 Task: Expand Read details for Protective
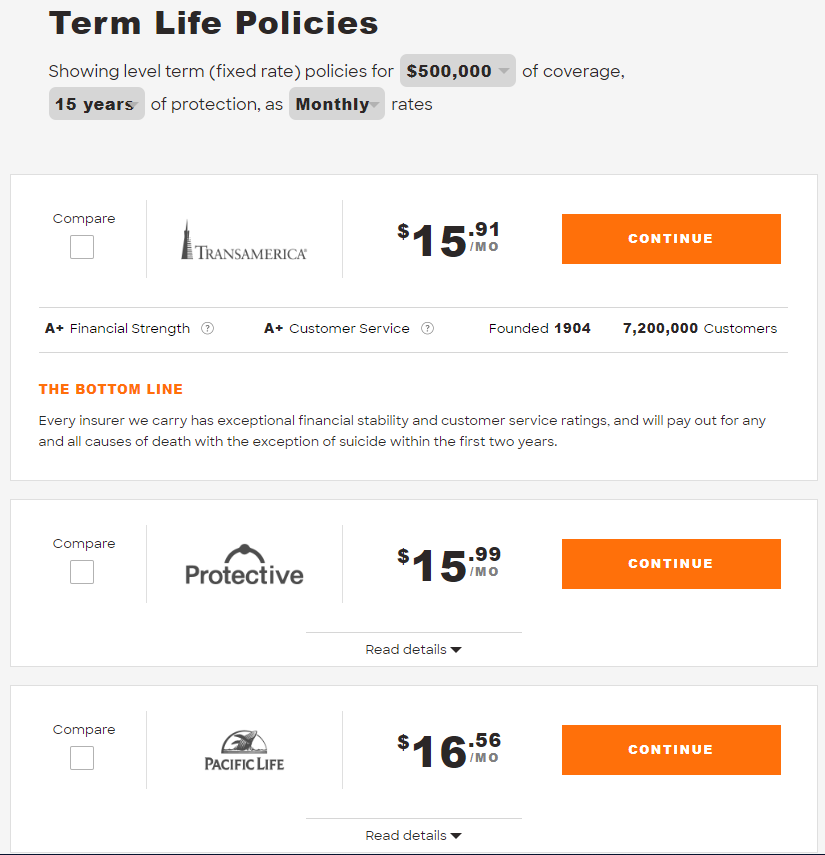pos(413,649)
